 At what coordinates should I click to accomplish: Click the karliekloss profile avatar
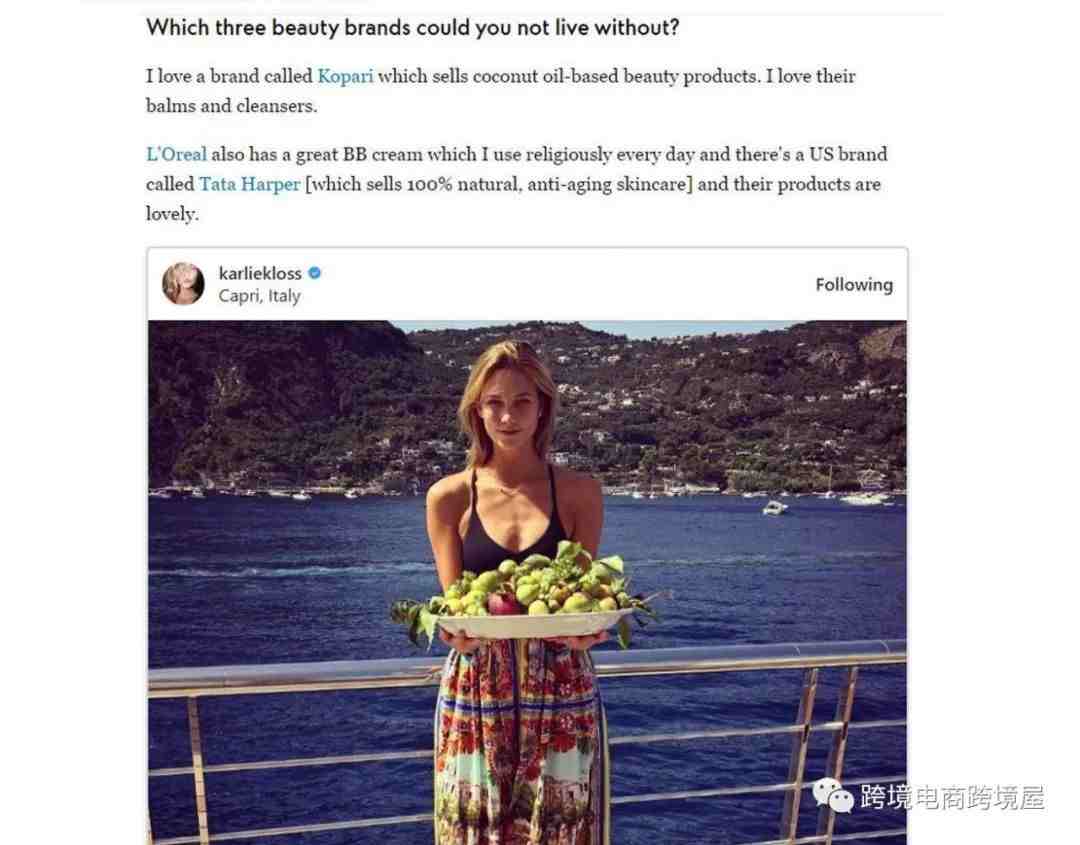pyautogui.click(x=183, y=284)
